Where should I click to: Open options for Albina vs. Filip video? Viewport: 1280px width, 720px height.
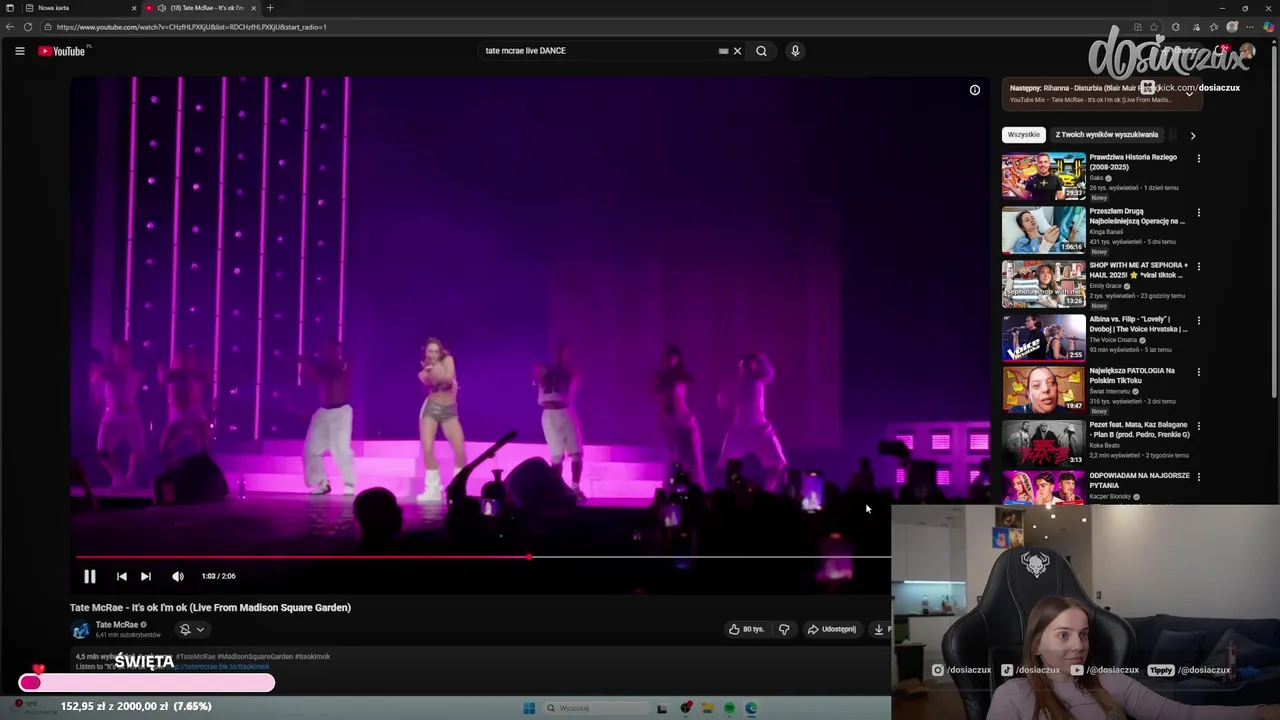(x=1198, y=321)
